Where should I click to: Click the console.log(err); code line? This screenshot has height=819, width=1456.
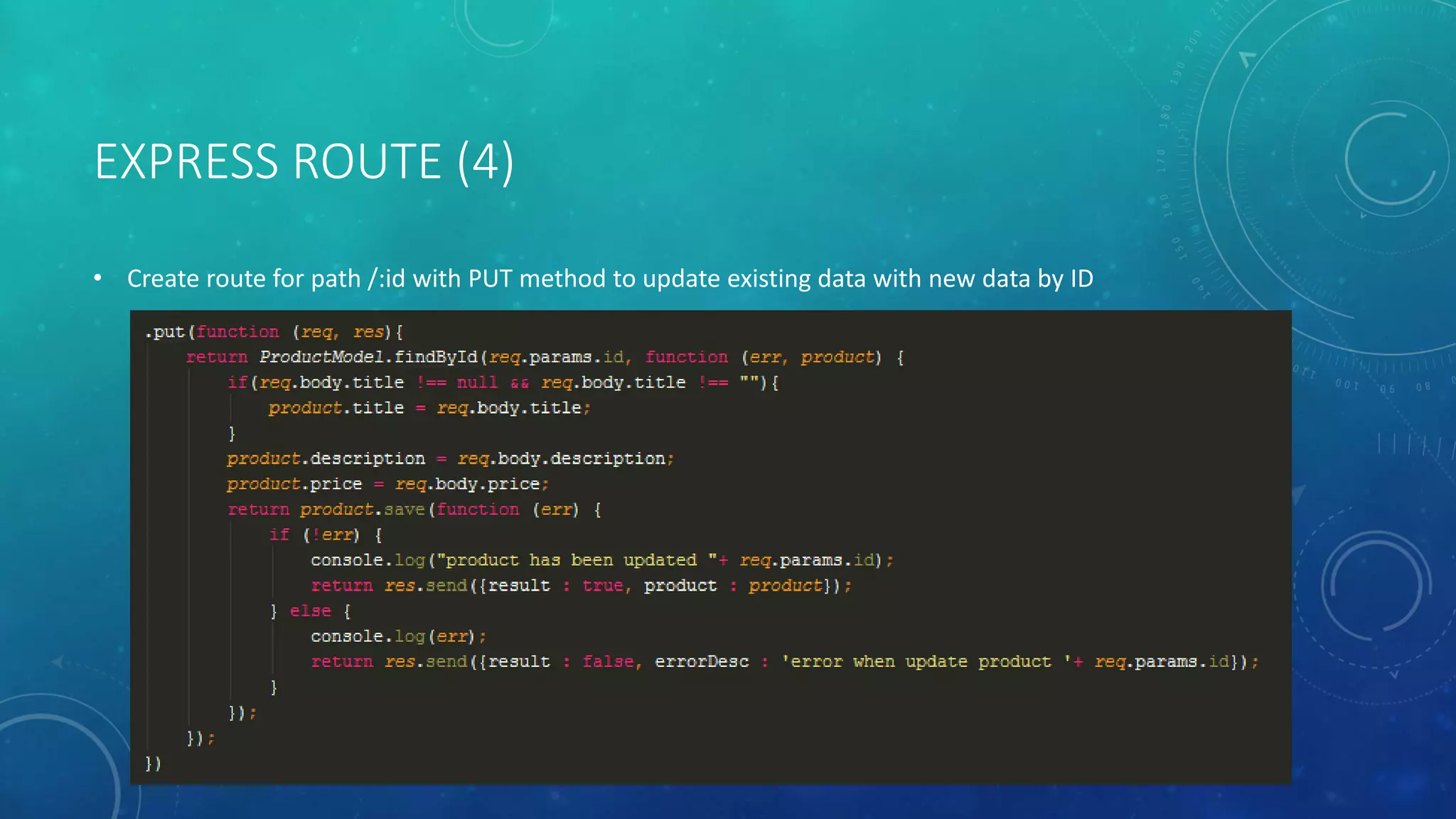click(x=398, y=636)
